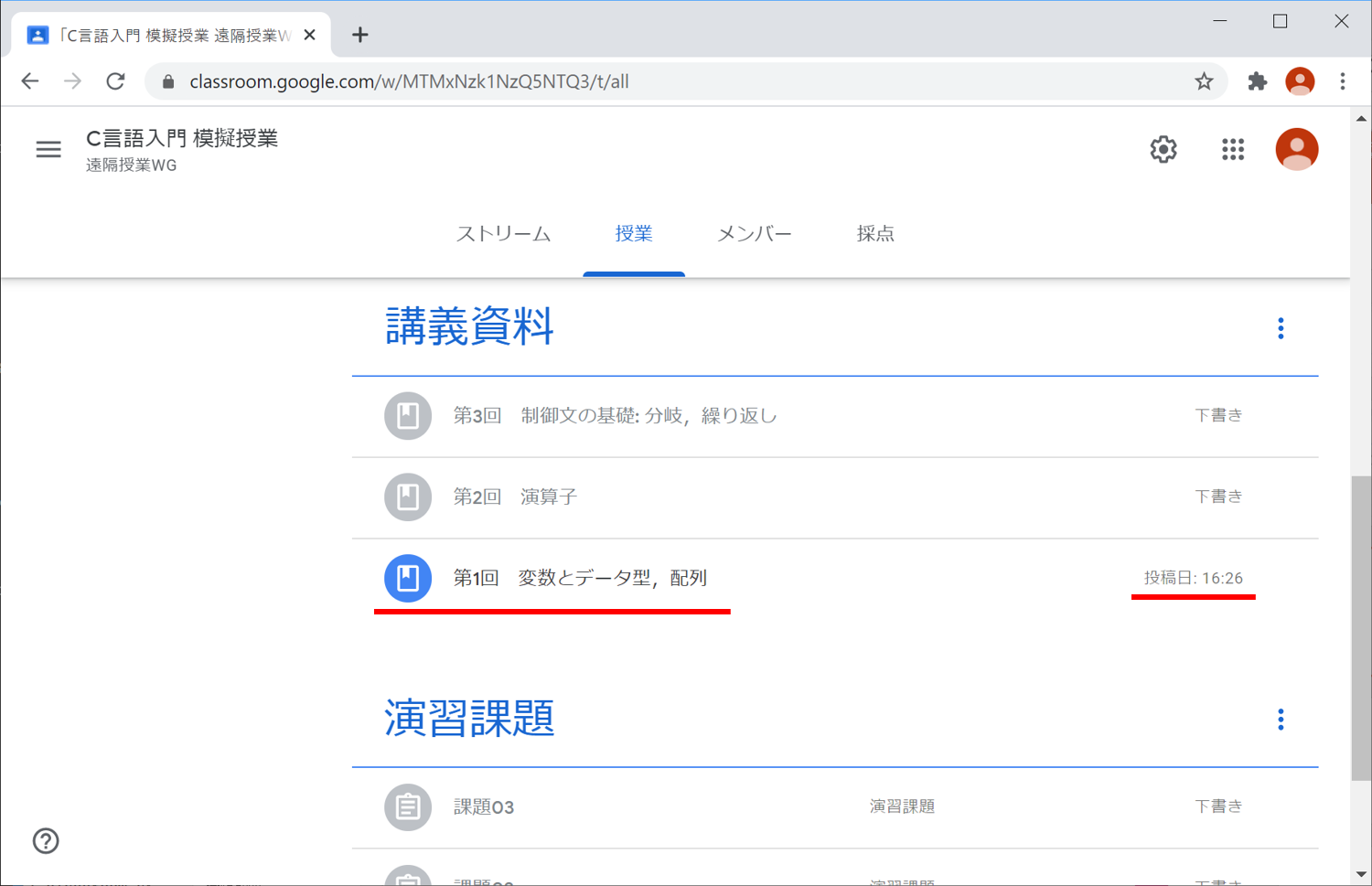Click the assignment icon for 課題03

point(408,806)
